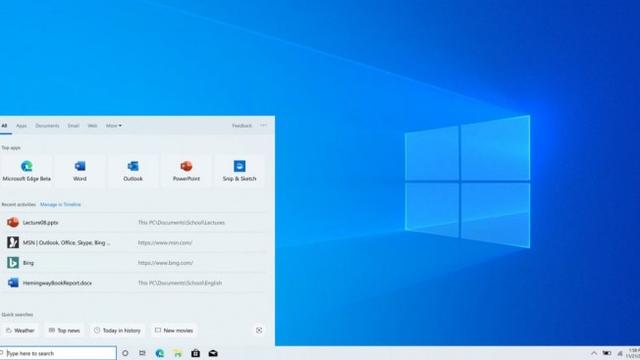
Task: Click the Bing icon in recent activities
Action: [13, 262]
